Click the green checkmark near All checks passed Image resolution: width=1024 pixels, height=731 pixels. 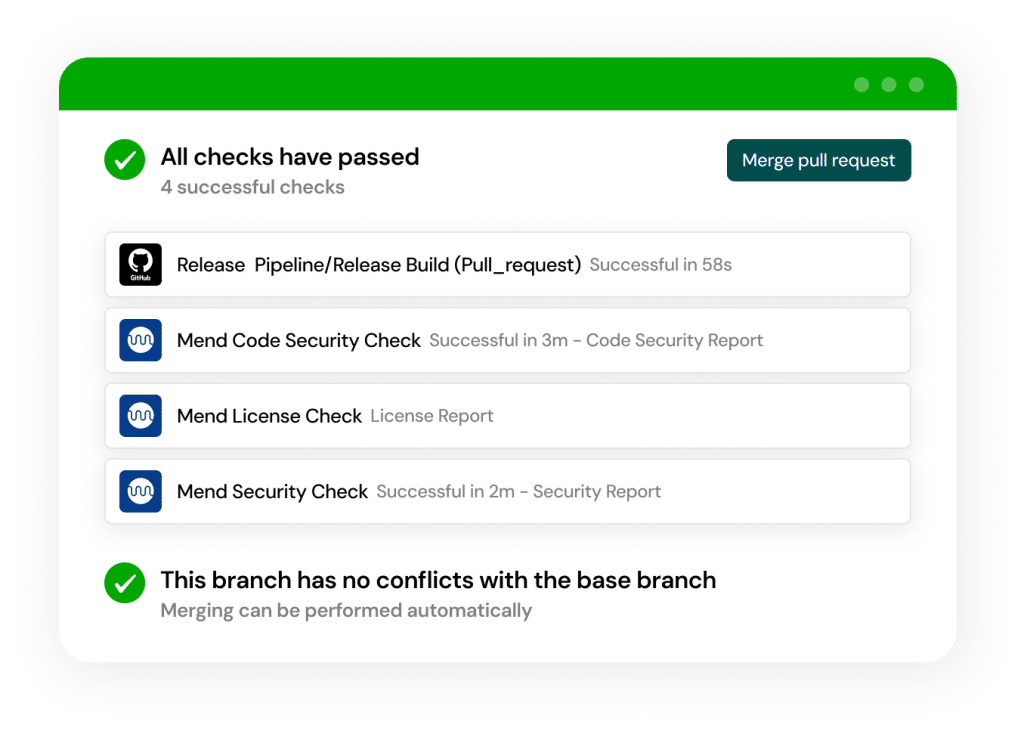pyautogui.click(x=124, y=159)
